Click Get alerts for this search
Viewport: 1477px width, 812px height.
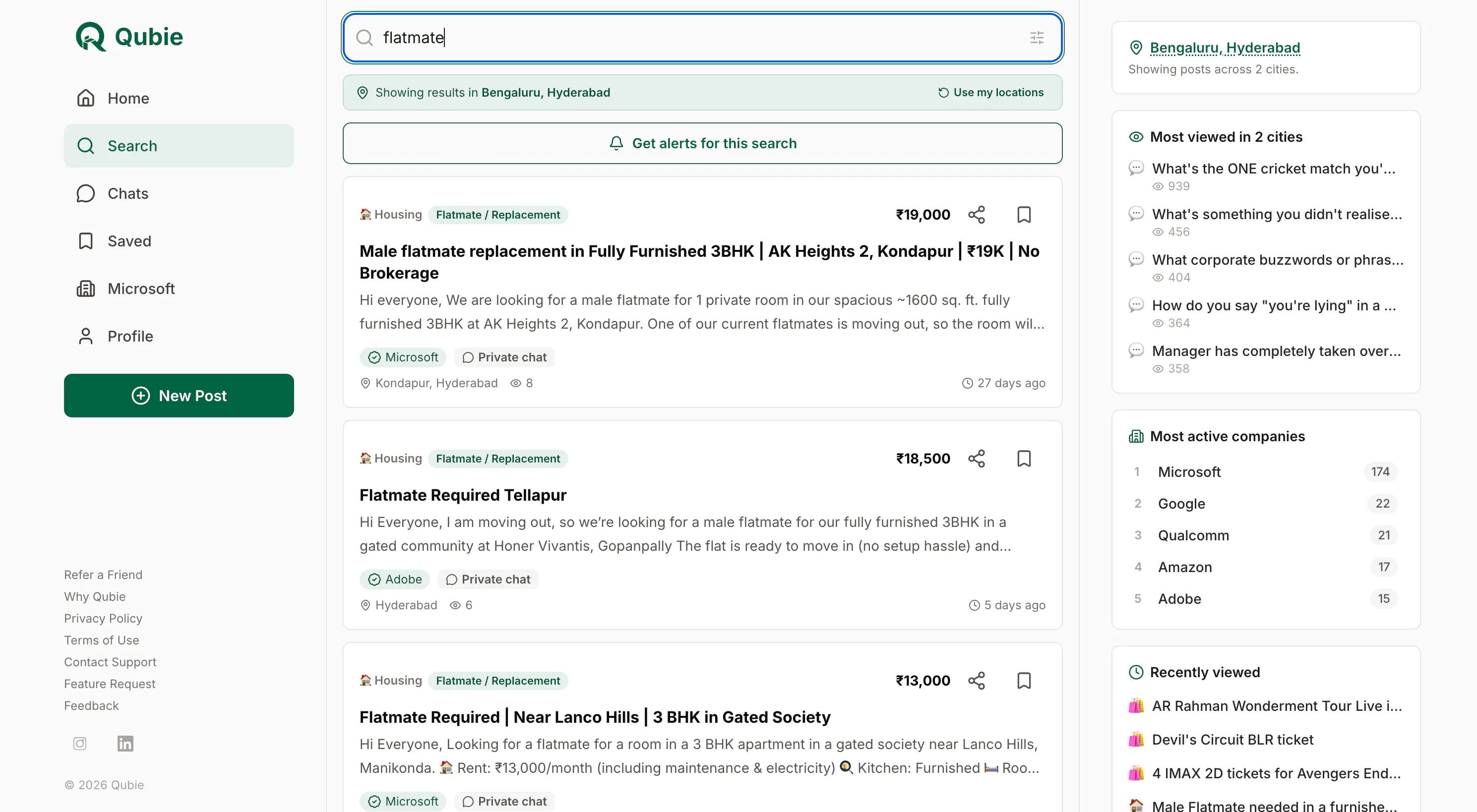[702, 143]
